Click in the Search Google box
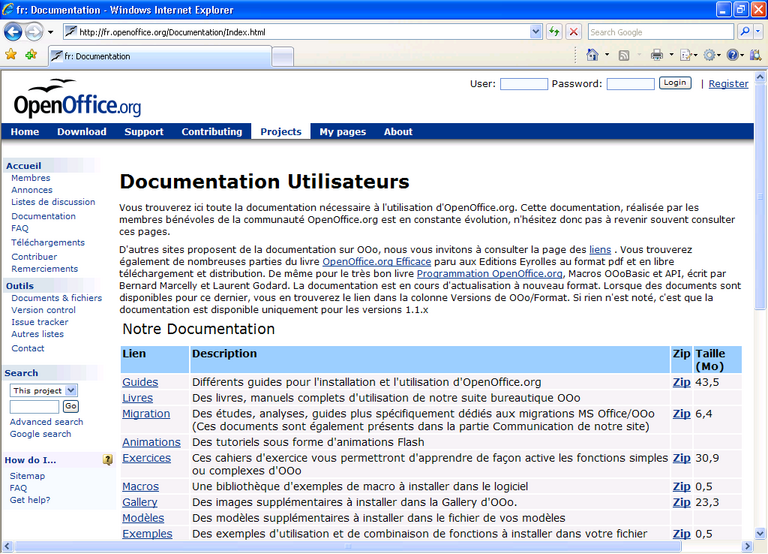768x554 pixels. 661,32
